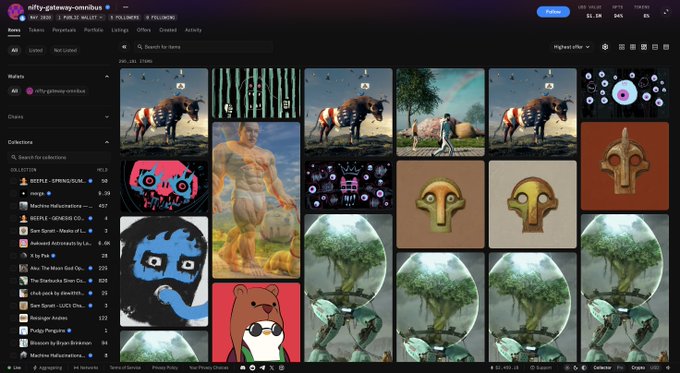Click the Support icon in the footer
Viewport: 680px width, 373px height.
point(532,368)
